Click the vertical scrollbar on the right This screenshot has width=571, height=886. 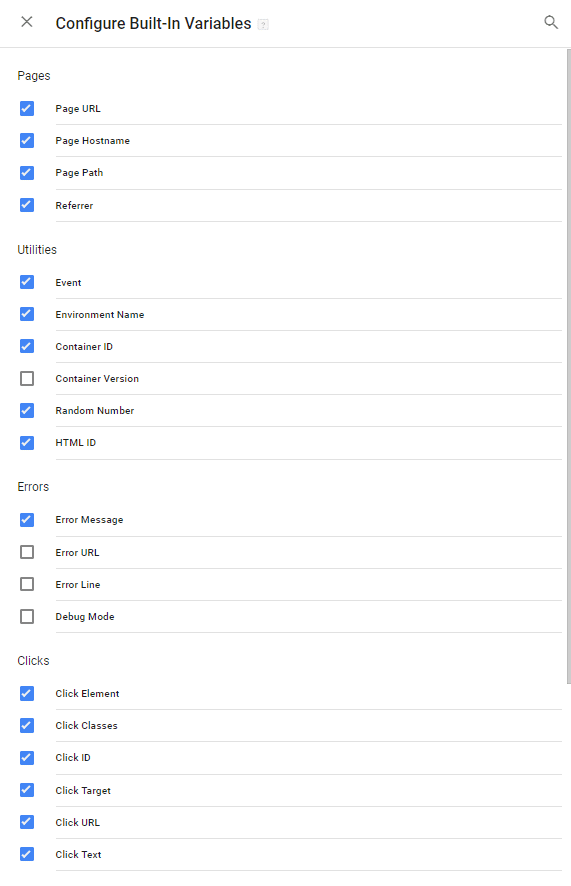568,366
